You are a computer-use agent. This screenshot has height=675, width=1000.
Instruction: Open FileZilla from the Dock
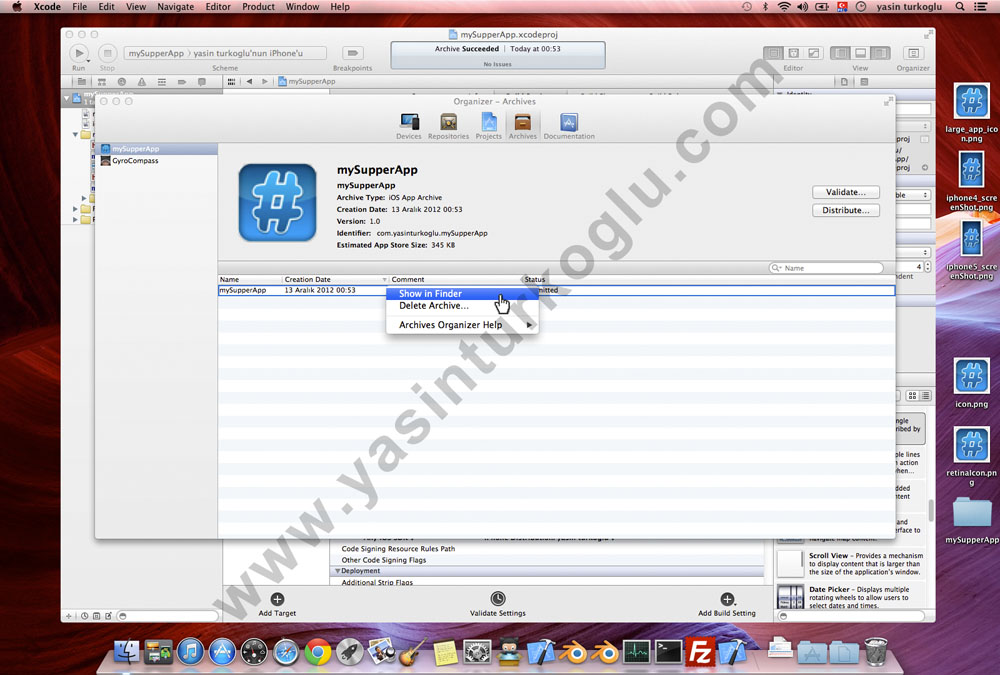tap(700, 652)
